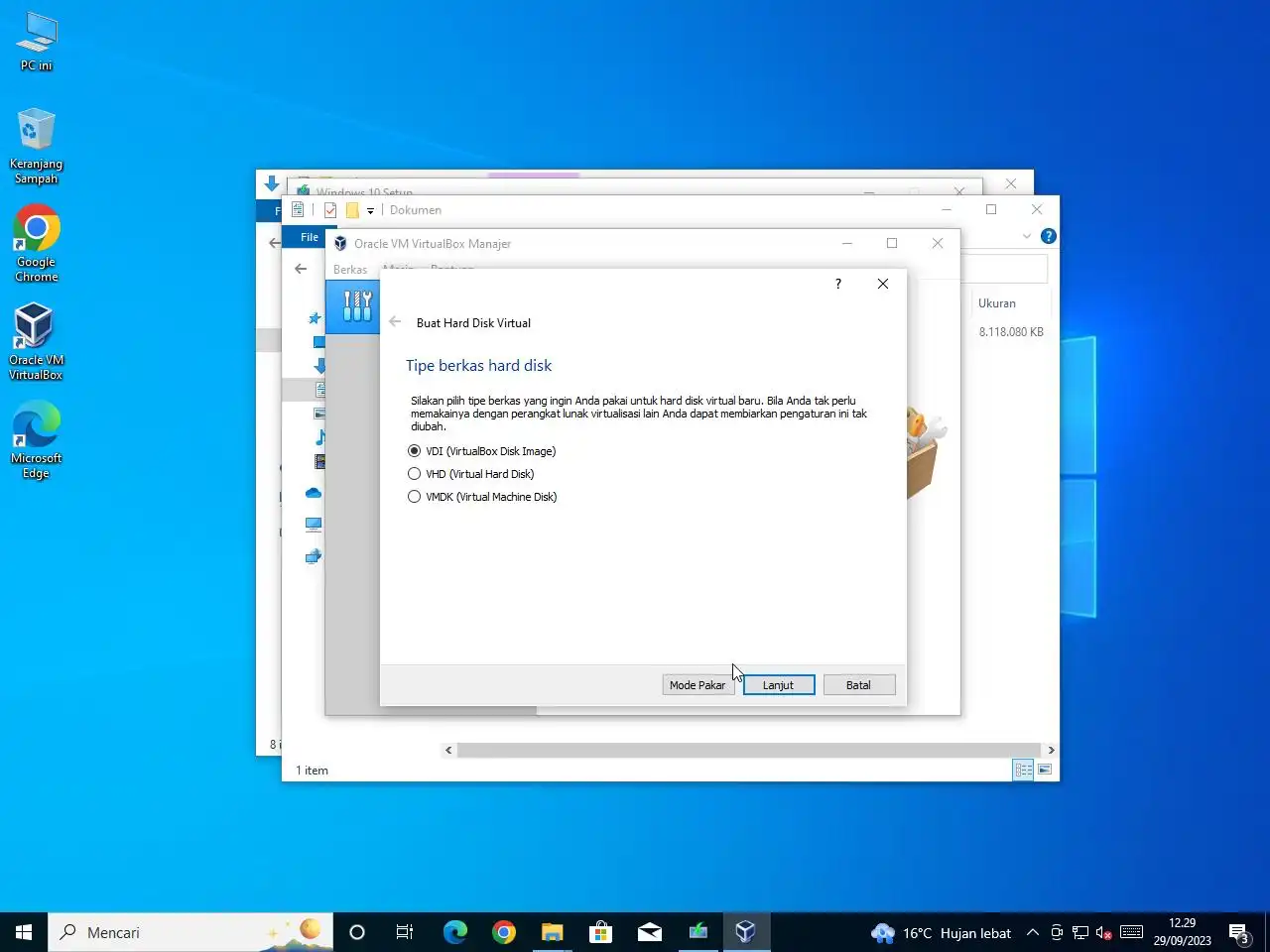Open the wizard help question mark
This screenshot has width=1270, height=952.
(x=838, y=284)
